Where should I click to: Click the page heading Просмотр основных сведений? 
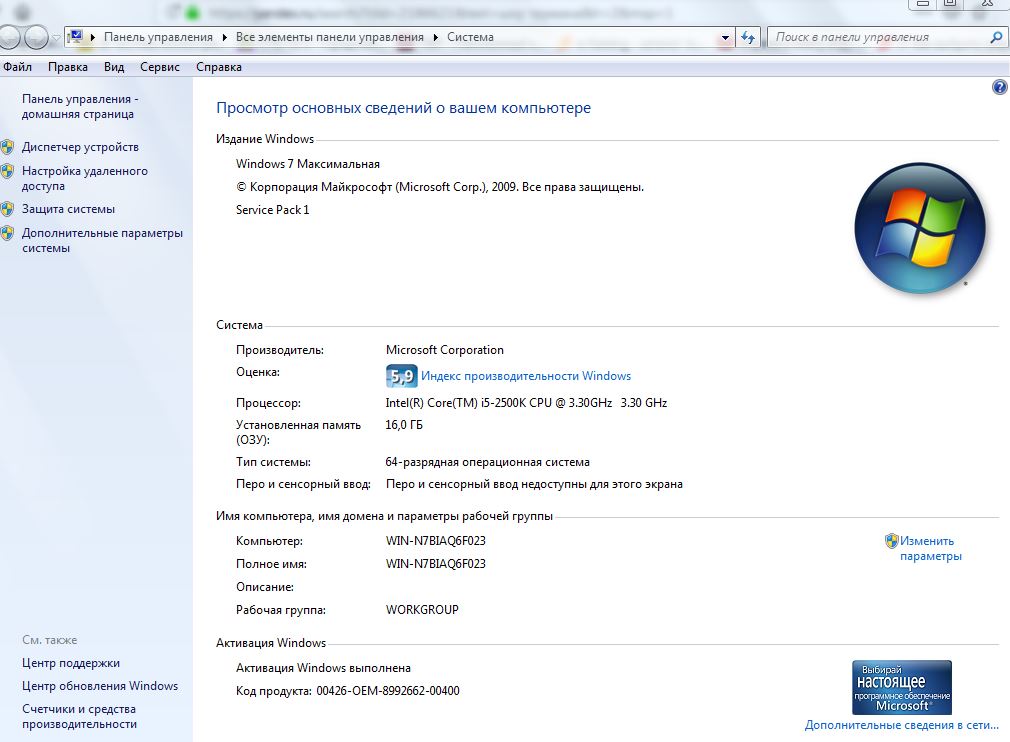coord(403,108)
